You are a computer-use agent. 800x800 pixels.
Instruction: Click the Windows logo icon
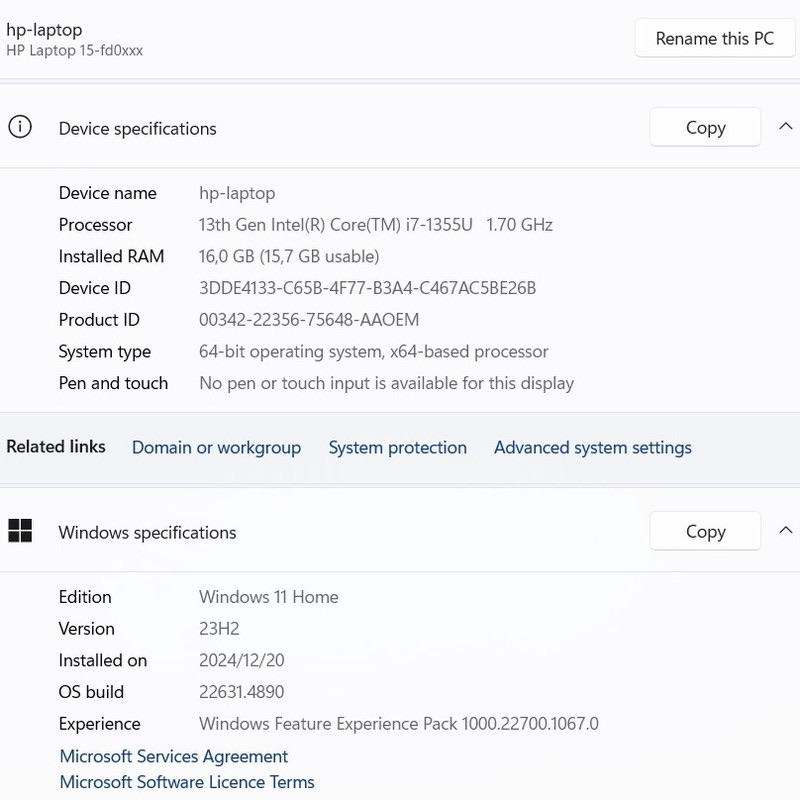click(x=20, y=531)
